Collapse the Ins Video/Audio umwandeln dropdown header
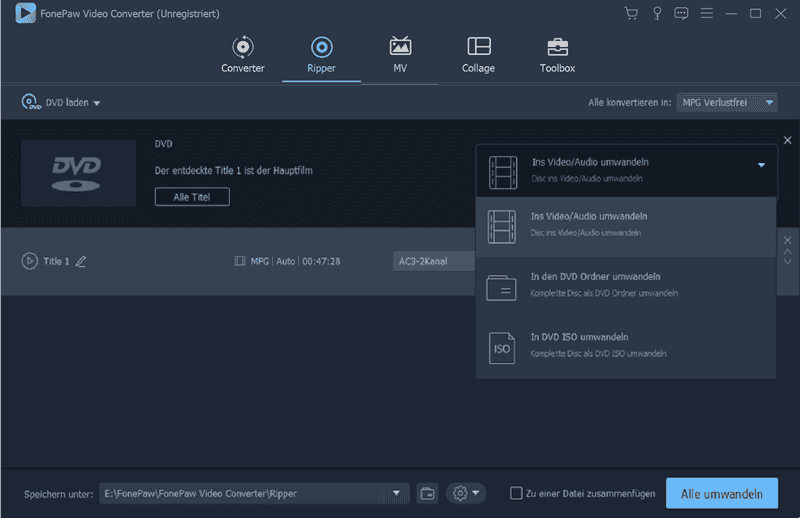 click(626, 171)
